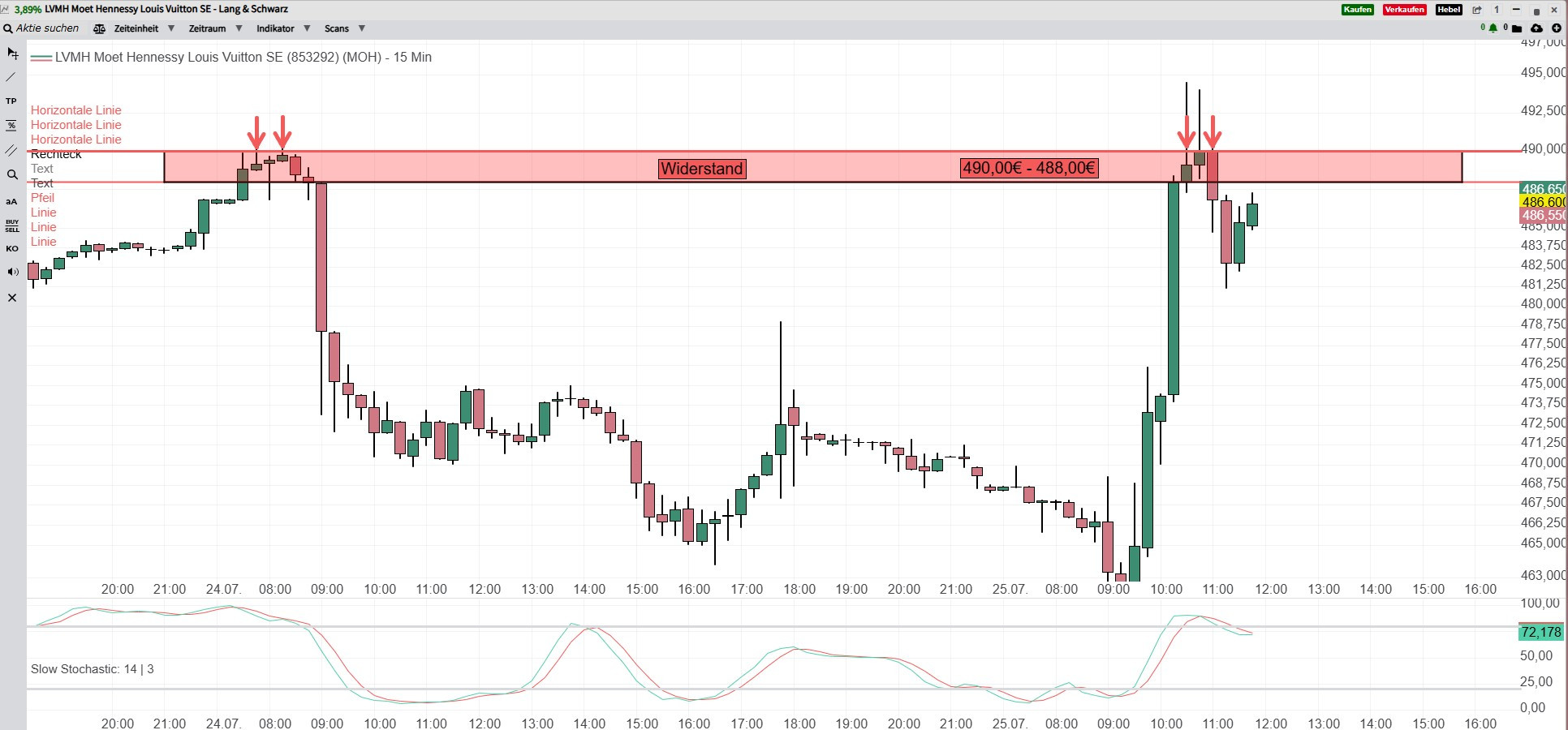This screenshot has width=1568, height=730.
Task: Select the parallel lines channel tool
Action: coord(11,150)
